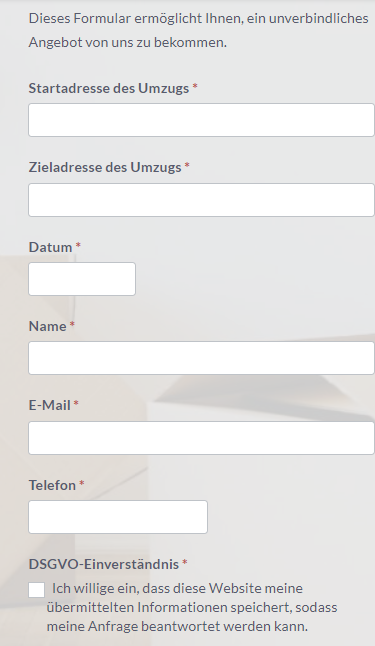The height and width of the screenshot is (646, 375).
Task: Activate the E-Mail input box
Action: coord(202,438)
